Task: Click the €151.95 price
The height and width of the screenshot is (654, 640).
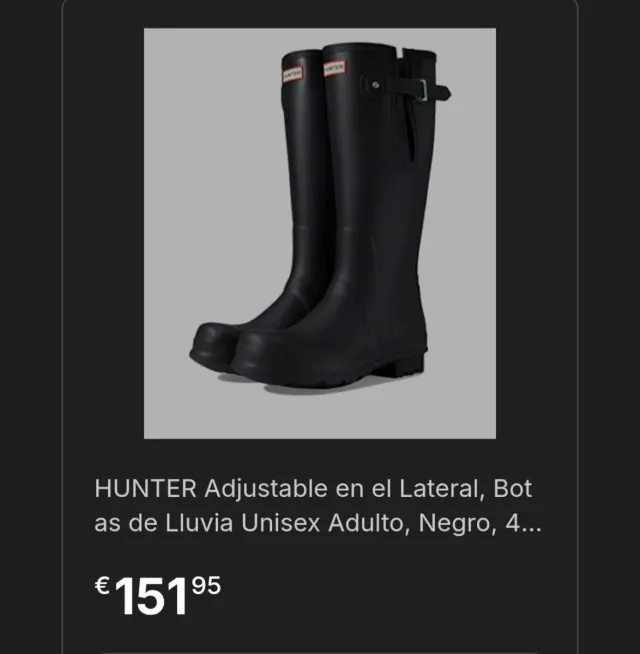Action: click(x=158, y=595)
